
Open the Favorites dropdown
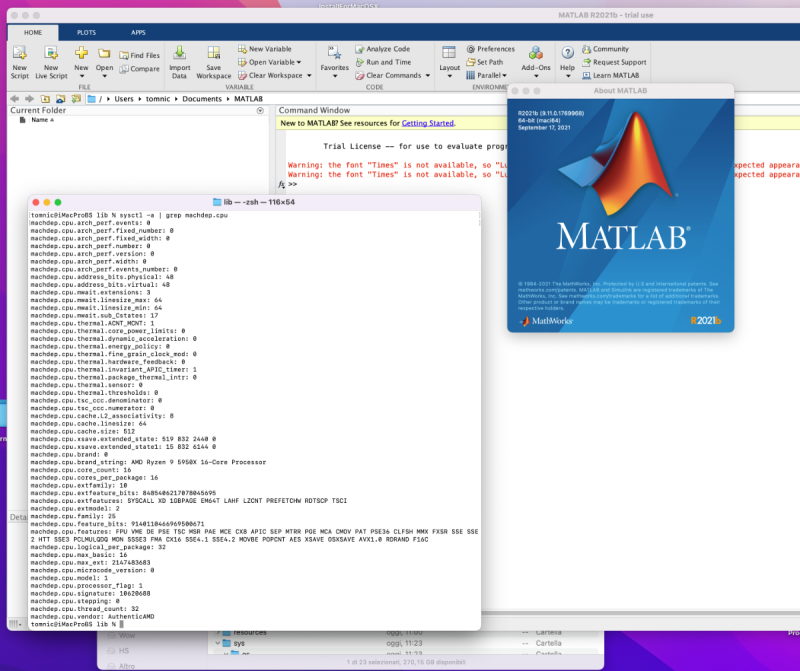(x=334, y=76)
